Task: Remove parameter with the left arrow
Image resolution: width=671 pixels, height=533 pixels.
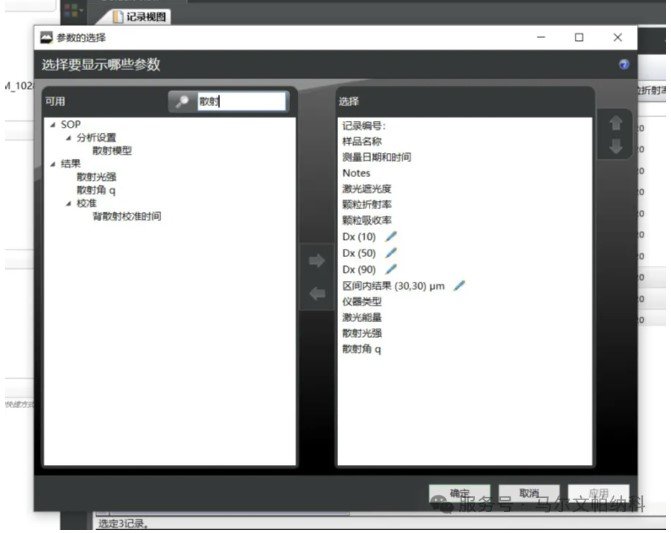Action: pyautogui.click(x=317, y=293)
